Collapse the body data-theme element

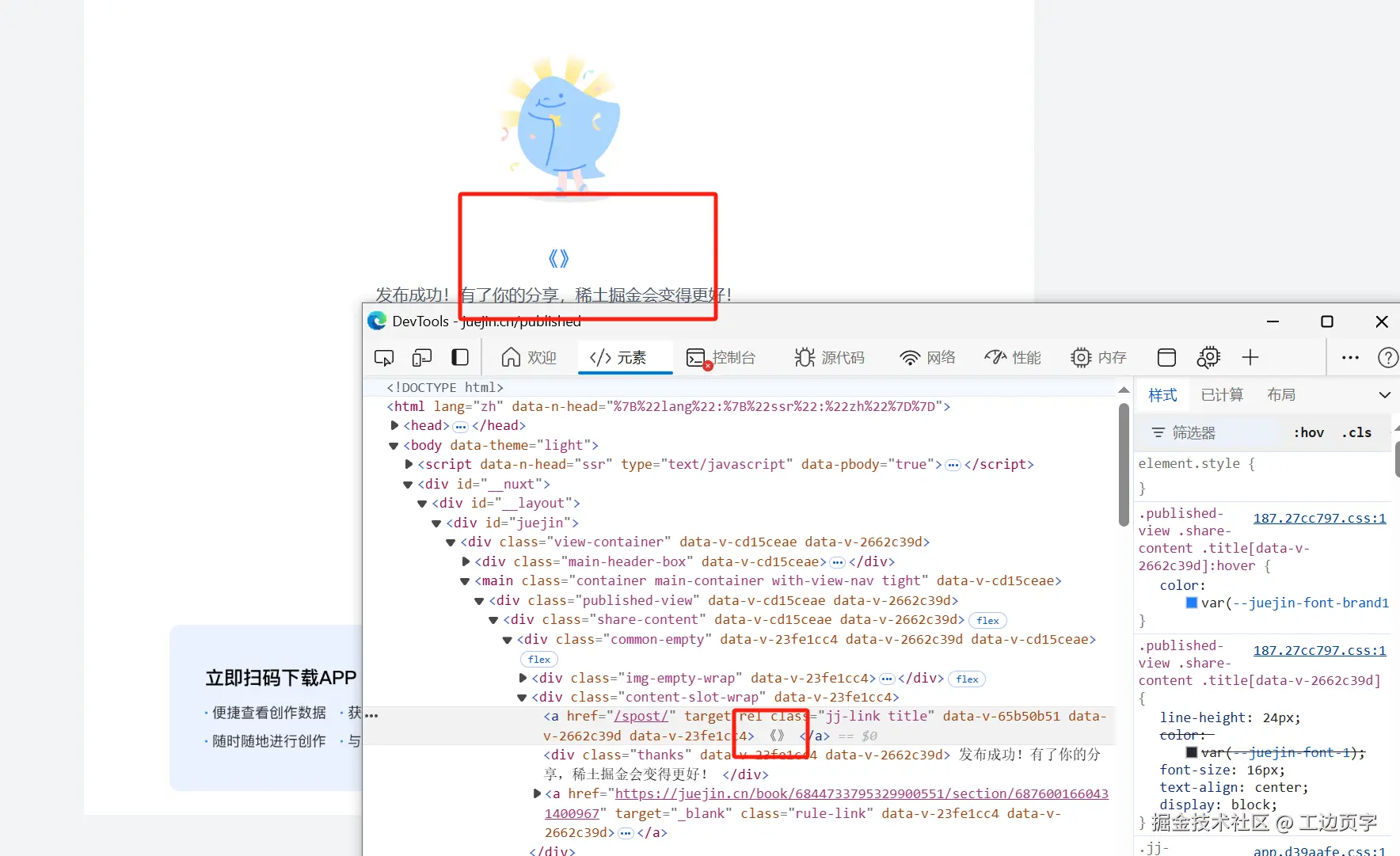tap(394, 446)
